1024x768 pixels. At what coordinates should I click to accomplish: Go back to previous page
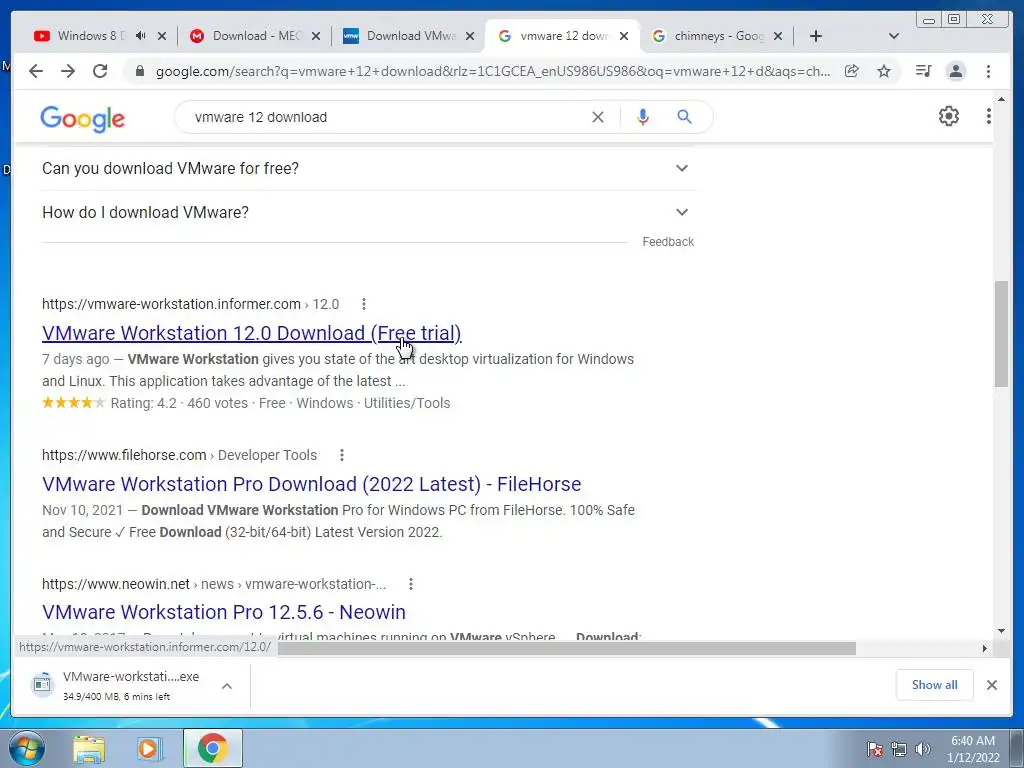tap(36, 71)
